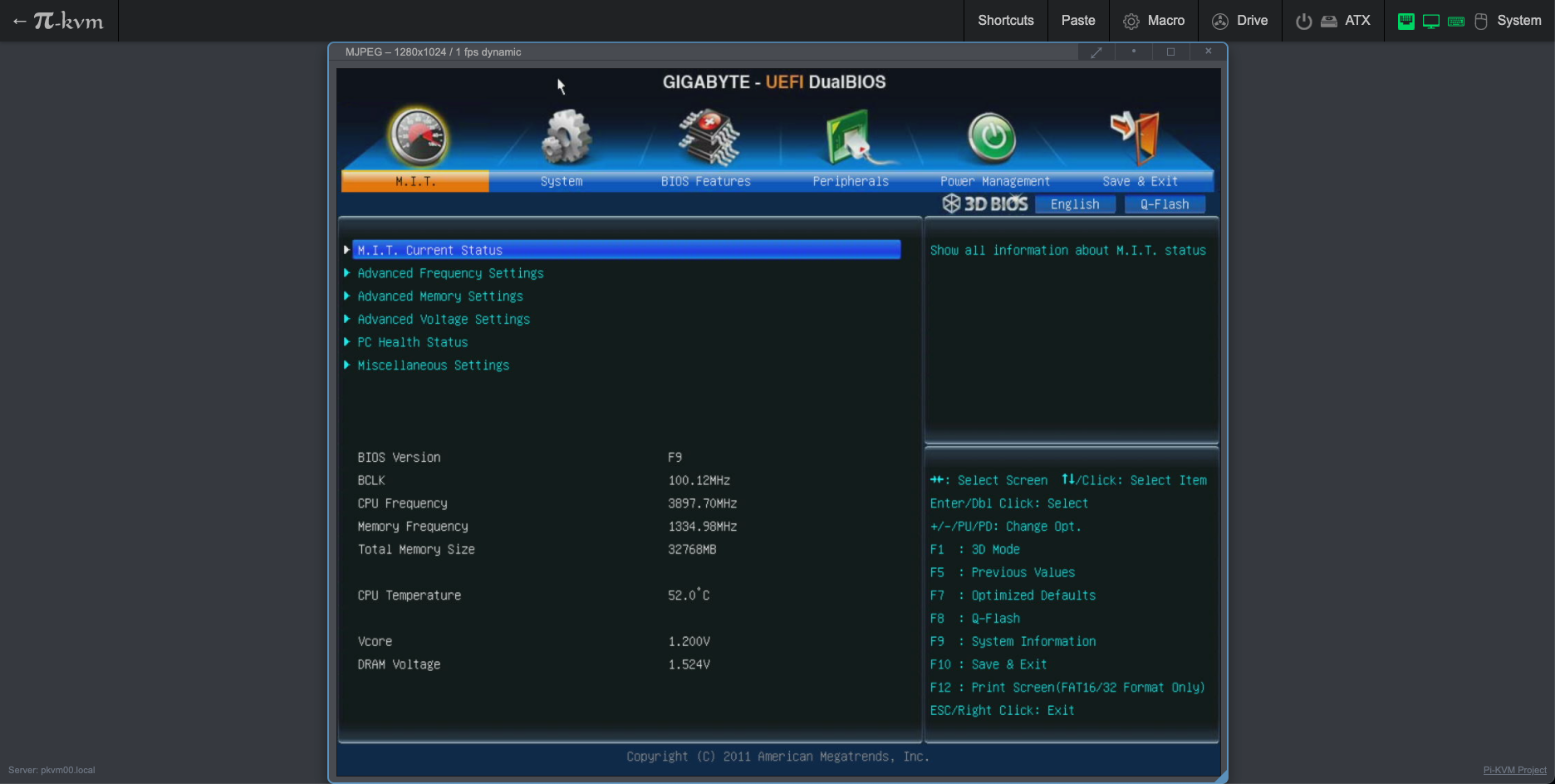1555x784 pixels.
Task: Click the Macro gear icon
Action: point(1131,21)
